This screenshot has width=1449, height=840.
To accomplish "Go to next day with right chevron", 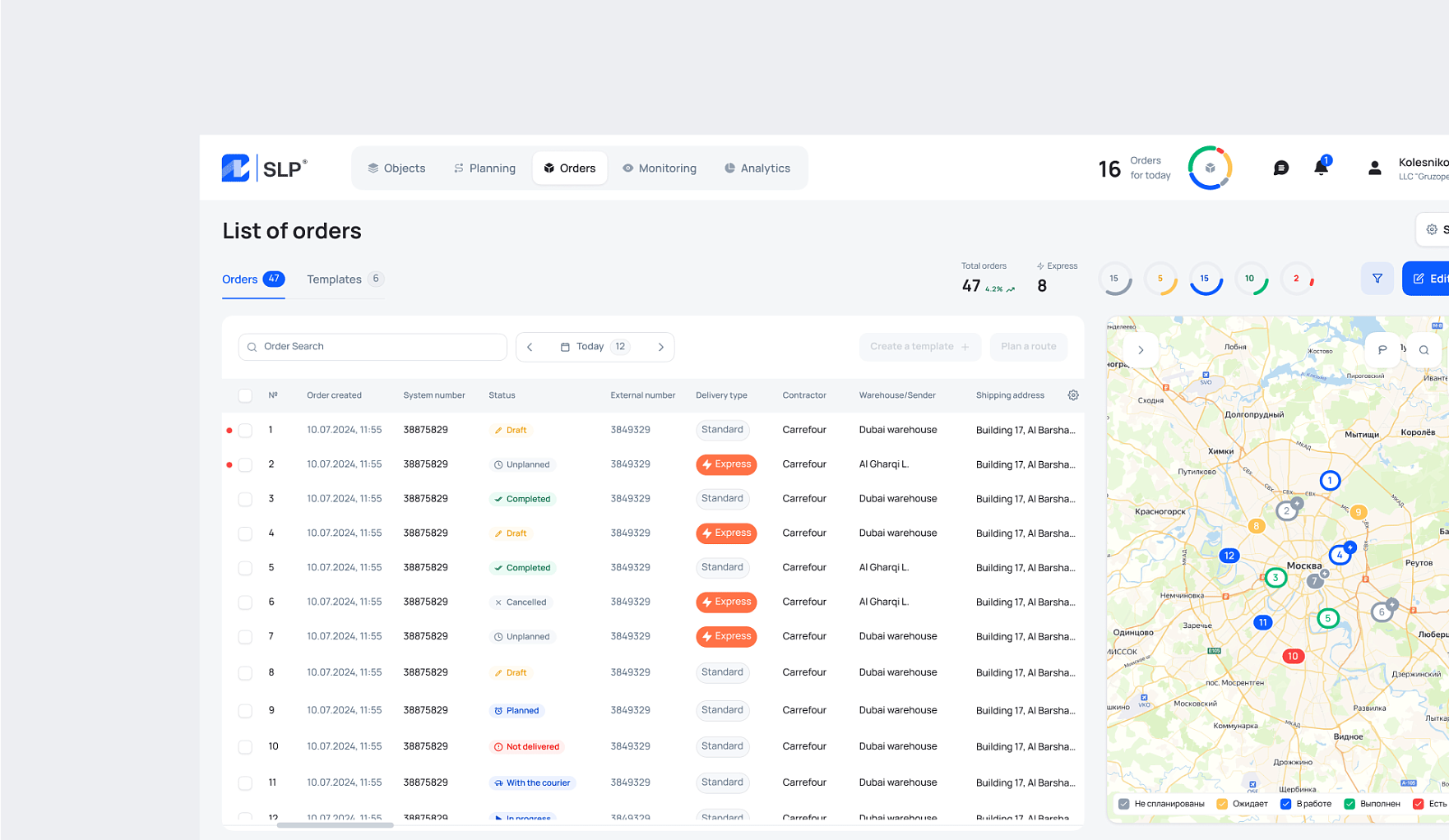I will point(661,347).
